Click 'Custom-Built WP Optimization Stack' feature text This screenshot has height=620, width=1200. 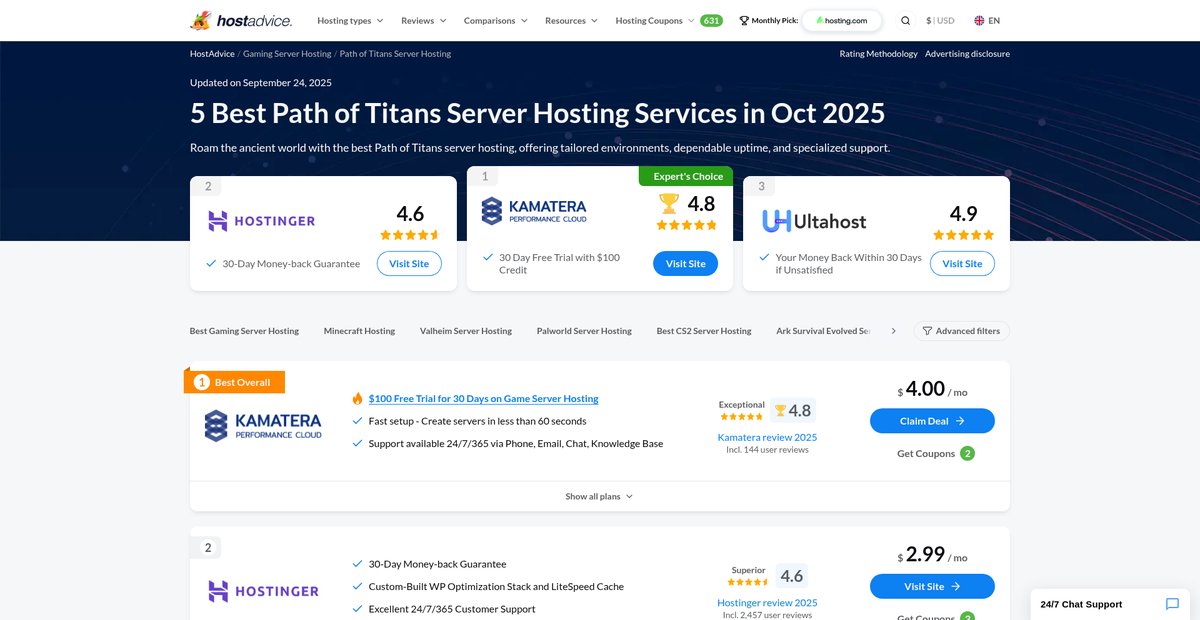(496, 586)
